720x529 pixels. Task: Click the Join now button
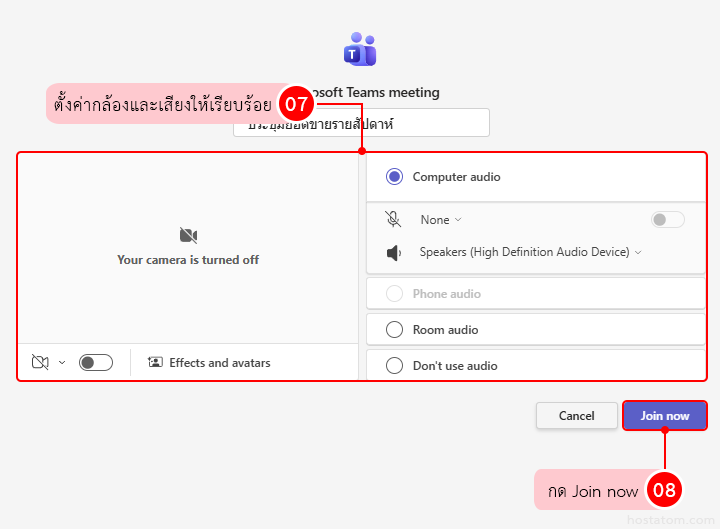[665, 416]
